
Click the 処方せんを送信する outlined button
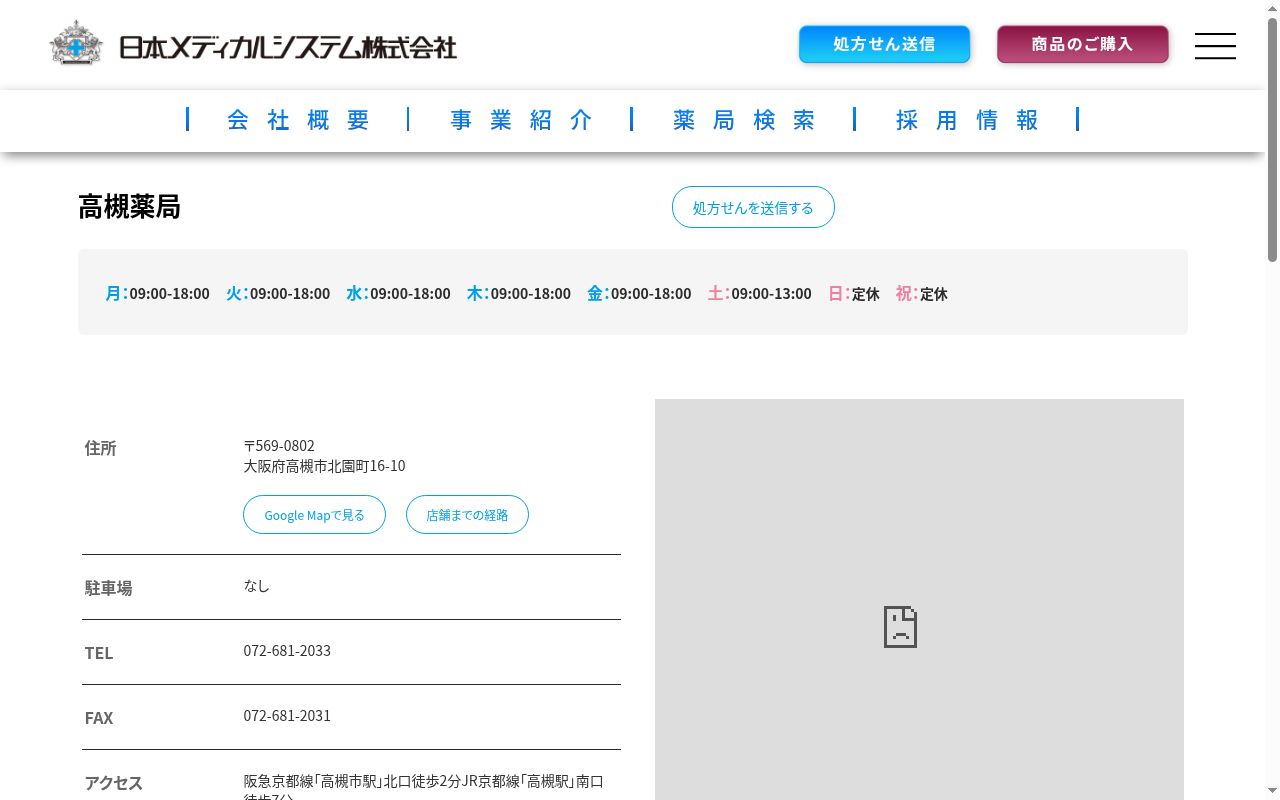coord(753,207)
